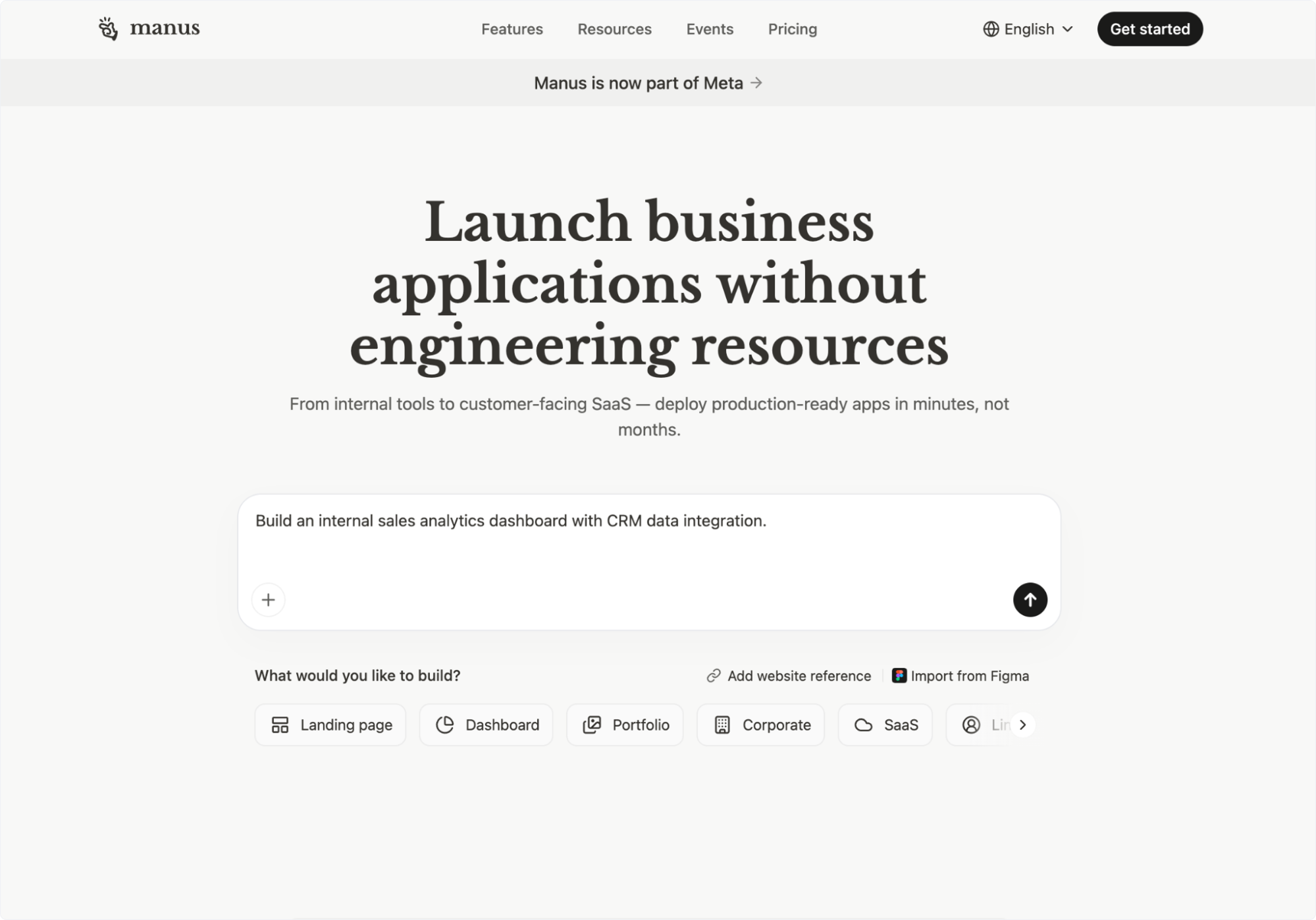
Task: Select the Portfolio template icon
Action: coord(592,725)
